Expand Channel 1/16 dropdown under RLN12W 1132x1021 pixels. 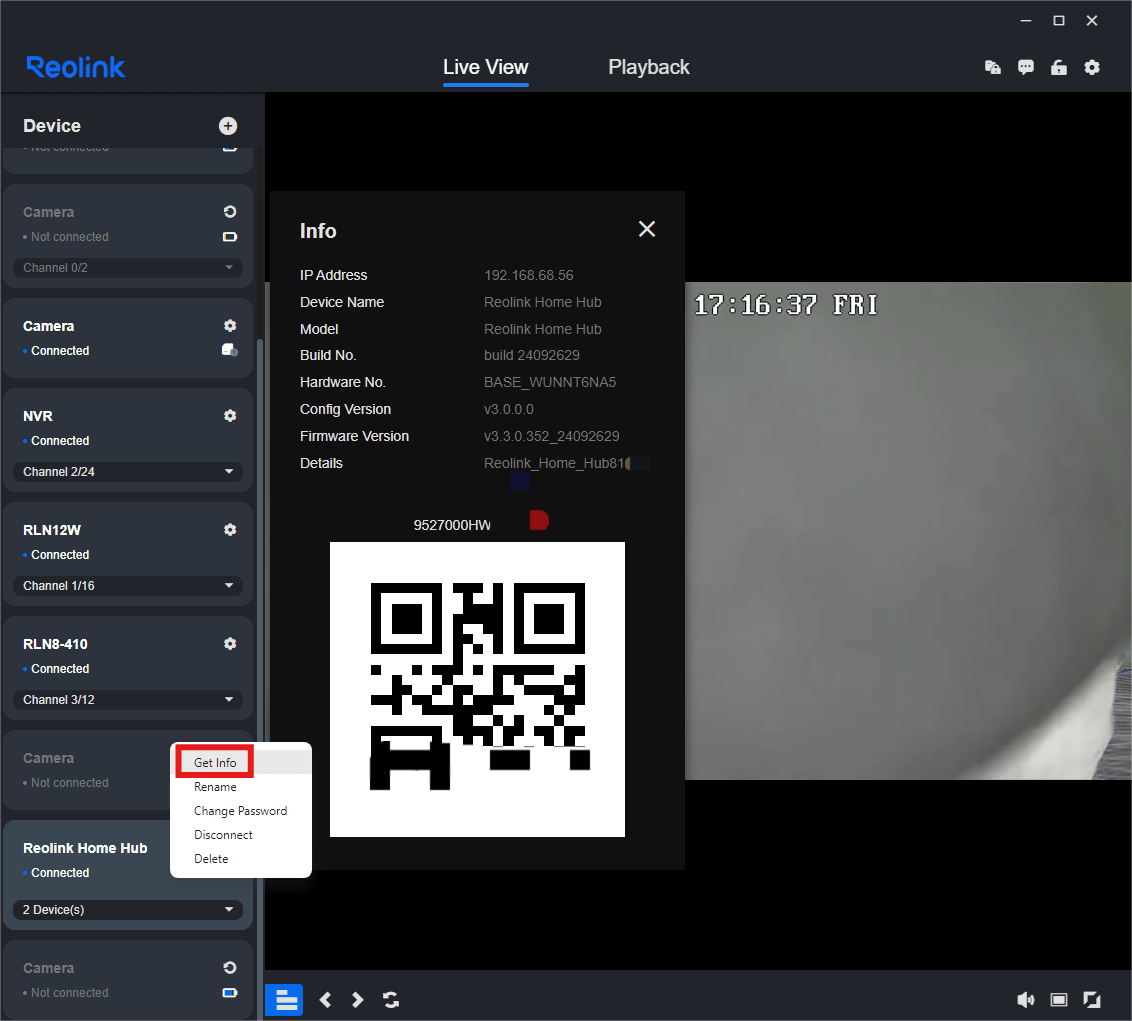pos(128,586)
